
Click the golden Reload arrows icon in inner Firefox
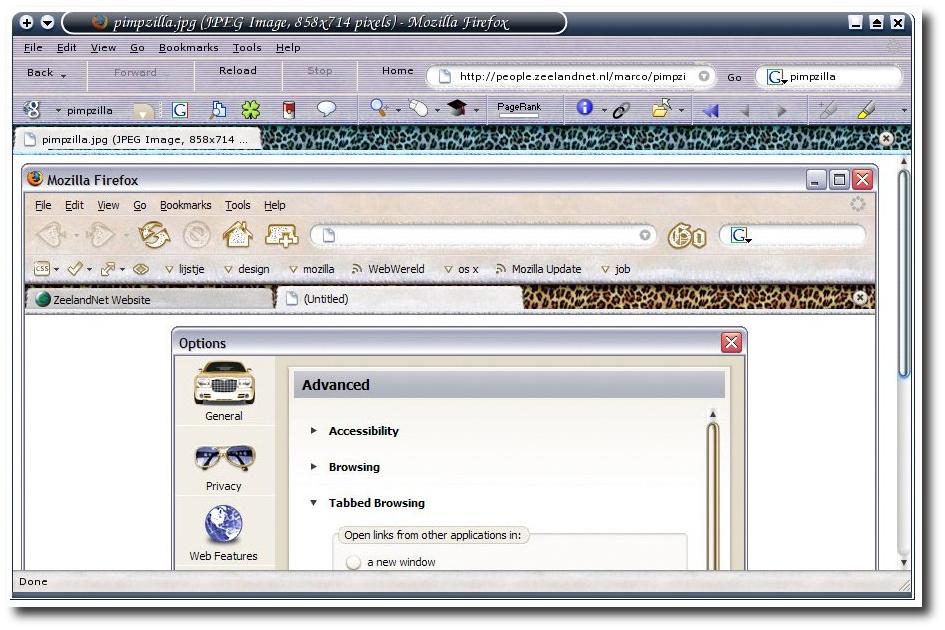(154, 235)
